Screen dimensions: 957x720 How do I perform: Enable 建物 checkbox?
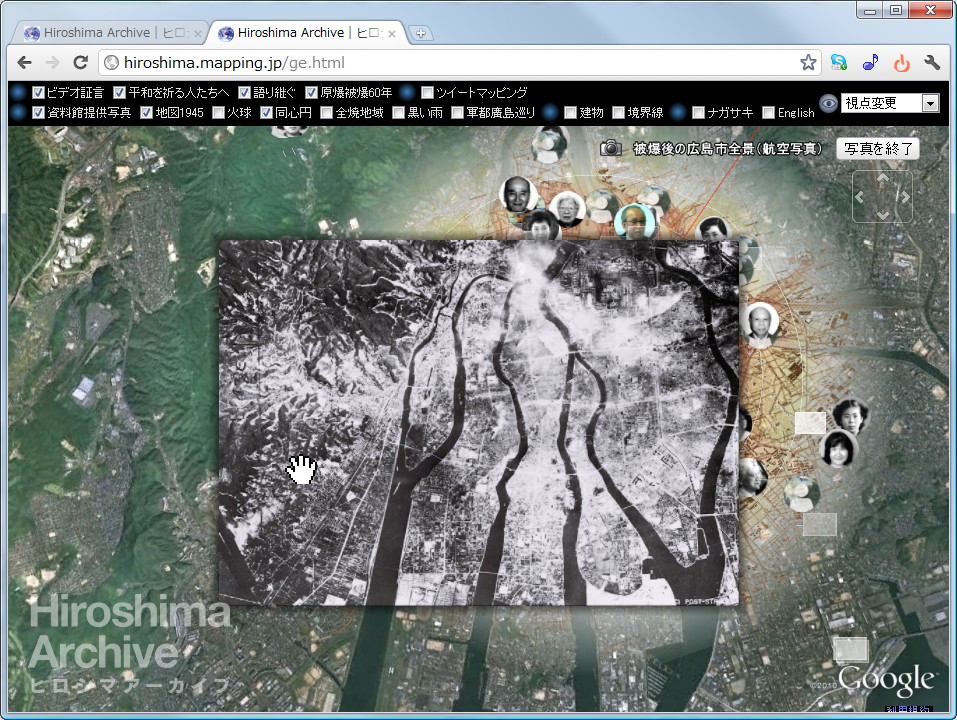coord(570,112)
